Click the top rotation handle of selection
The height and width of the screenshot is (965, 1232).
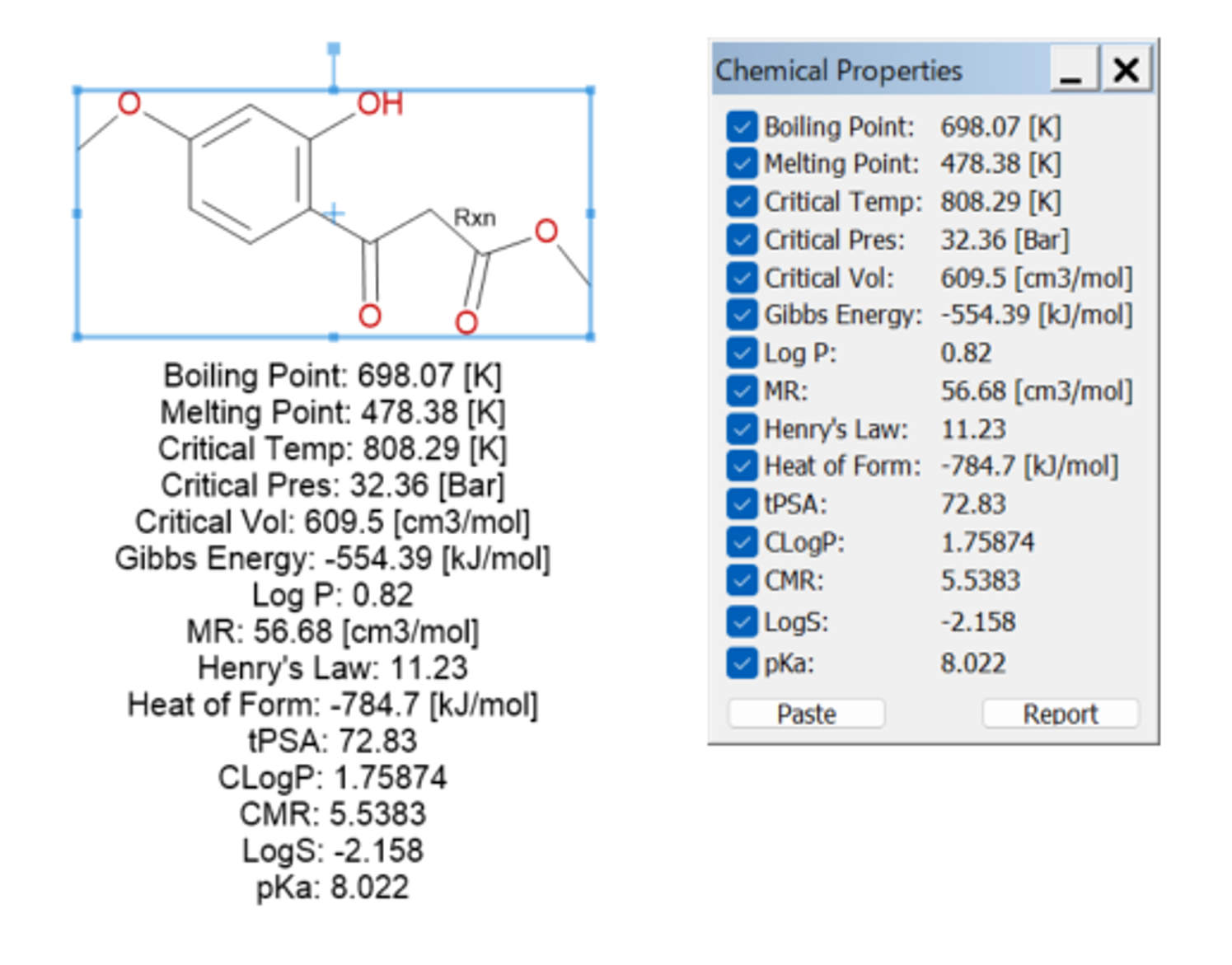click(334, 49)
